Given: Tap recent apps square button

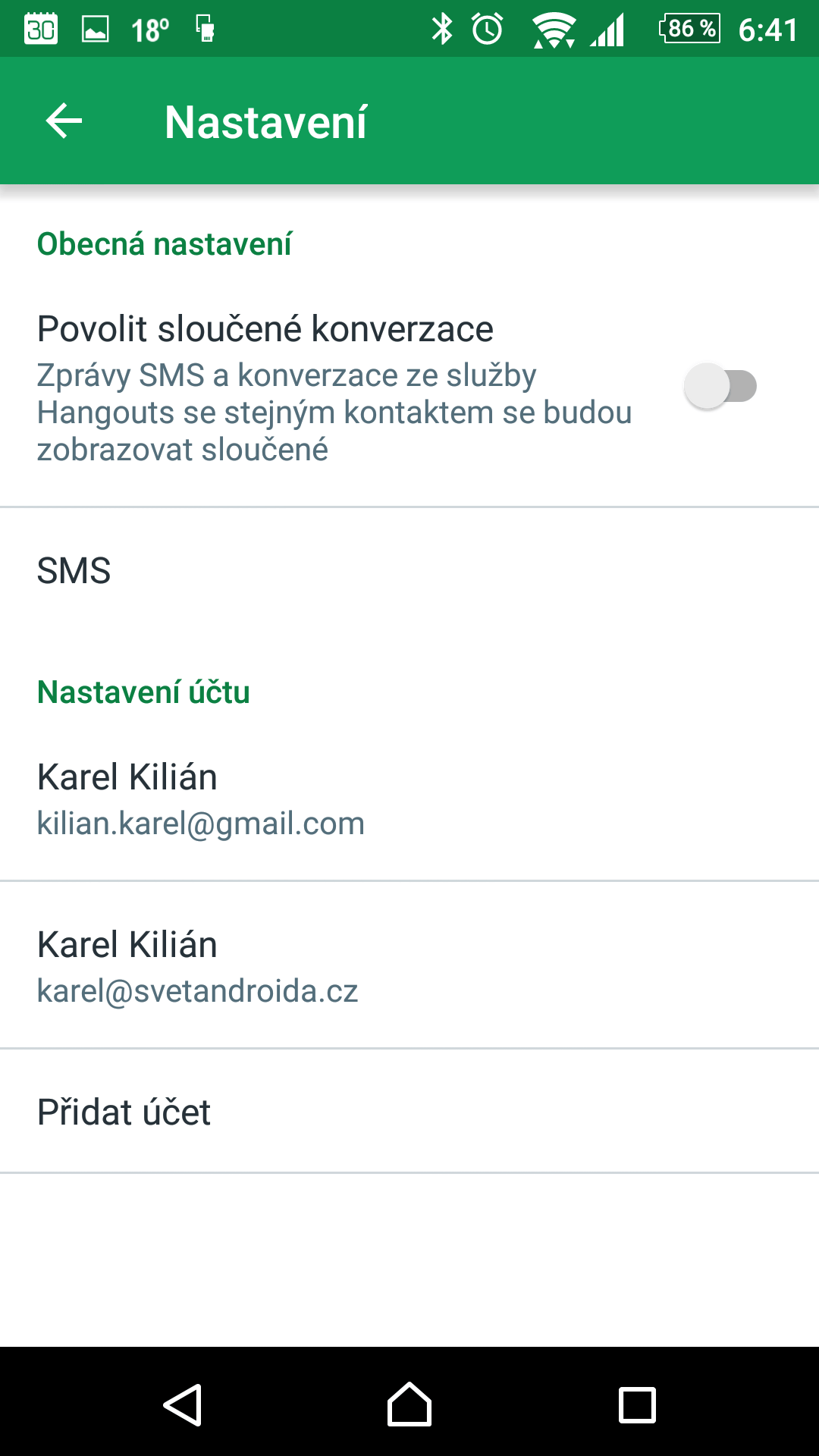Looking at the screenshot, I should [x=637, y=1404].
